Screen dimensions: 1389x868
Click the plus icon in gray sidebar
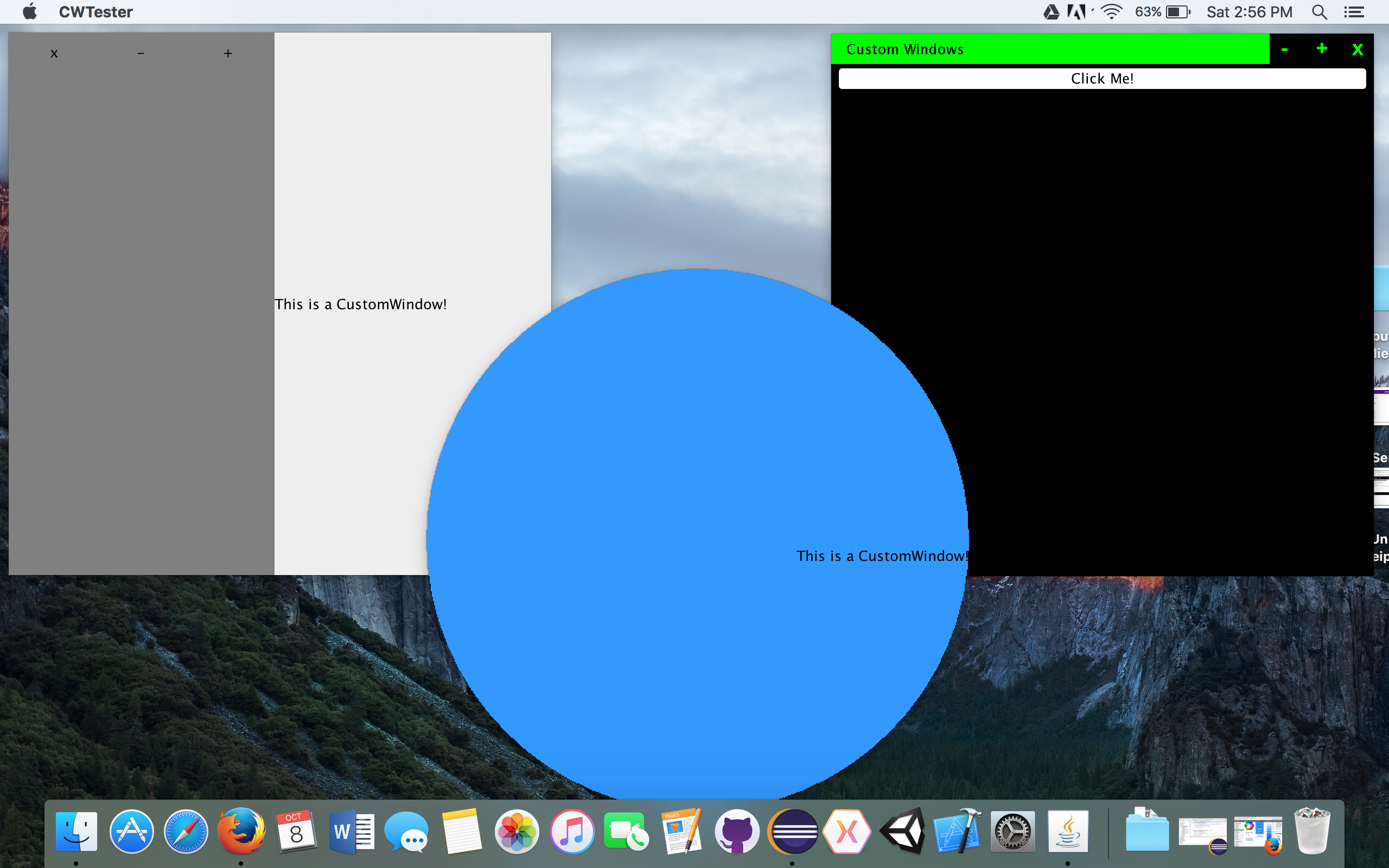[x=228, y=53]
